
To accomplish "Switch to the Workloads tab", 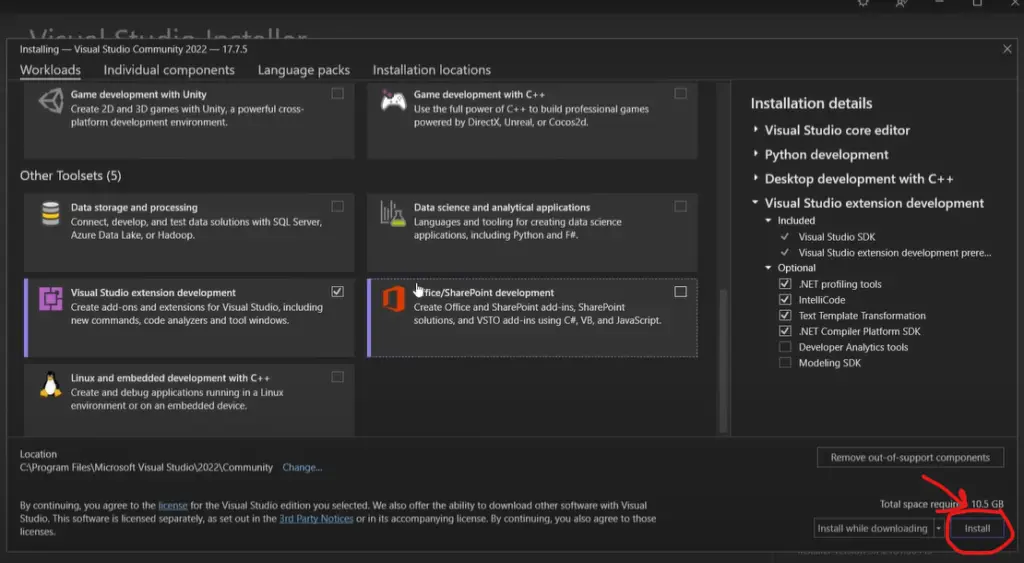I will pyautogui.click(x=50, y=70).
